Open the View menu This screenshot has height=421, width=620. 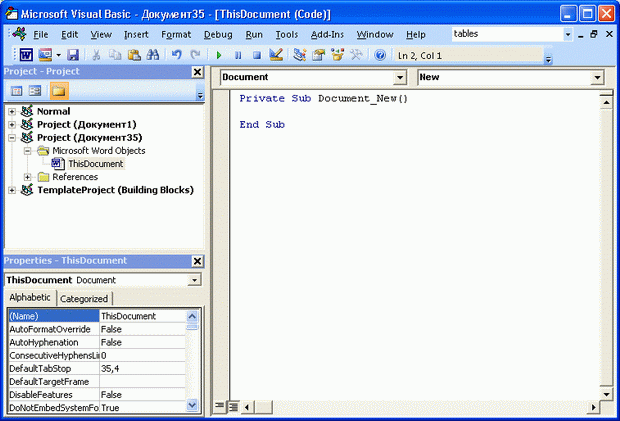point(101,35)
